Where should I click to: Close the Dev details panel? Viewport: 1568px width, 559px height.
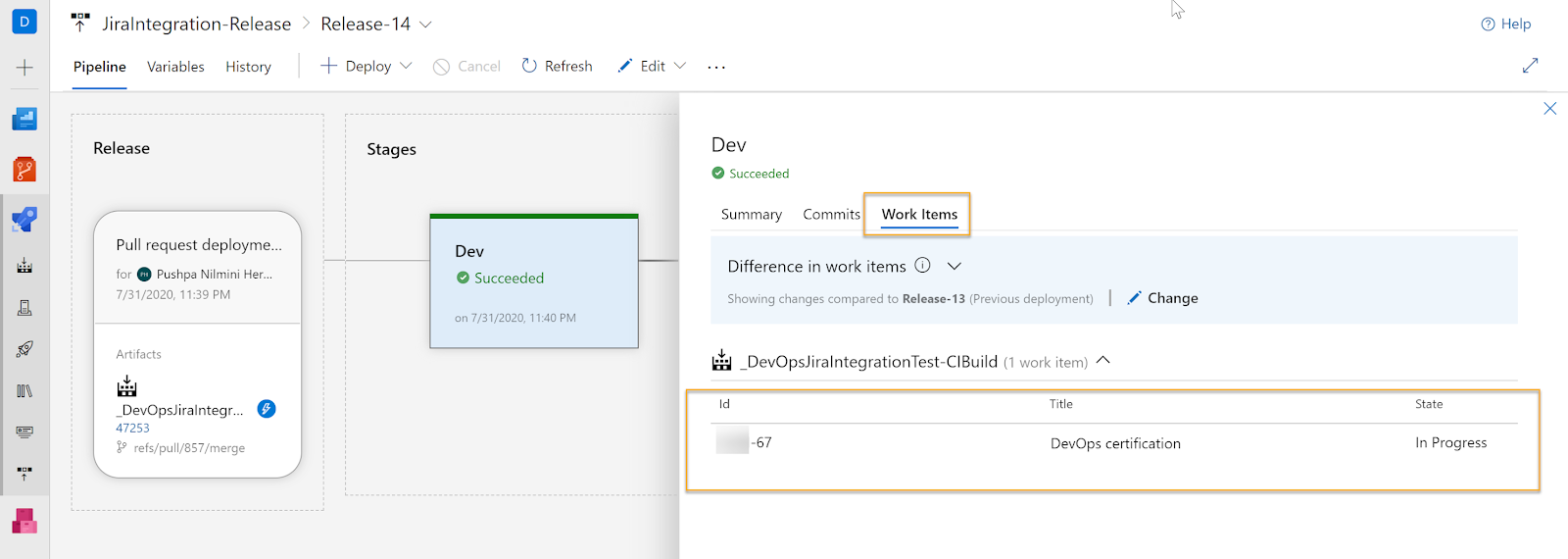click(x=1549, y=109)
